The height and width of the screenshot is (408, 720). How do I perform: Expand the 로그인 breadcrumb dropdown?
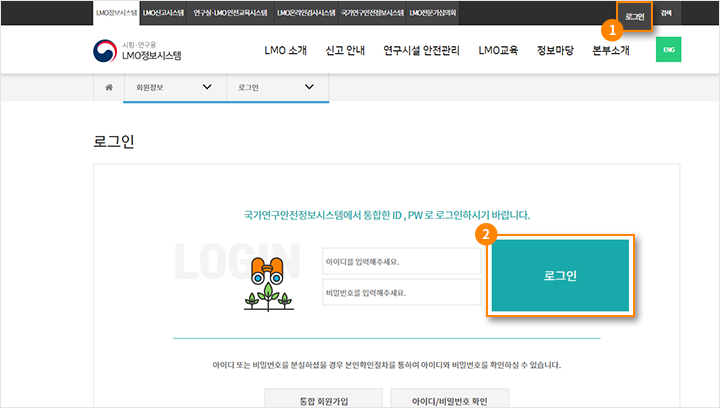click(277, 87)
